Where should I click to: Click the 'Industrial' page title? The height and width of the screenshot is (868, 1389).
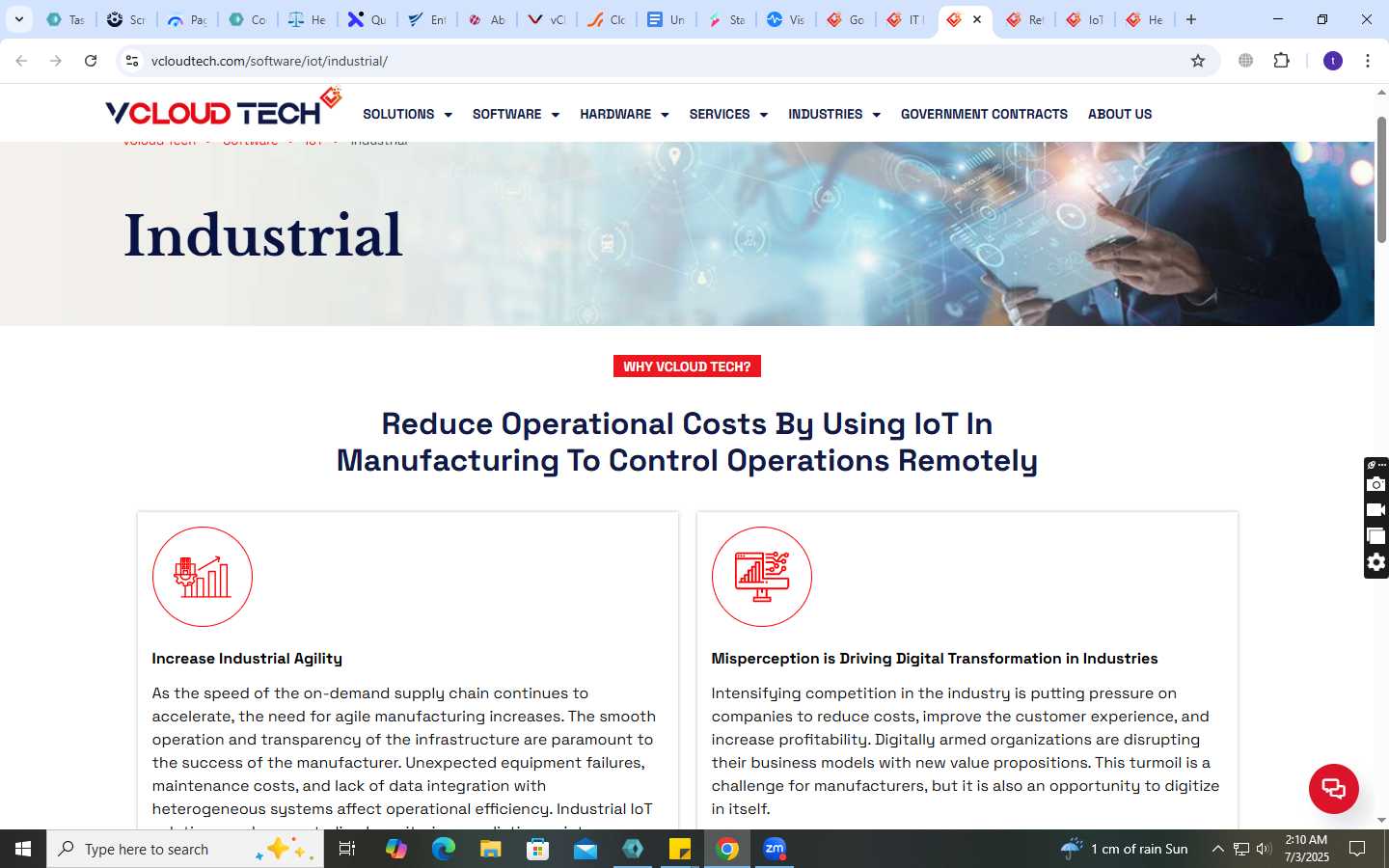263,235
